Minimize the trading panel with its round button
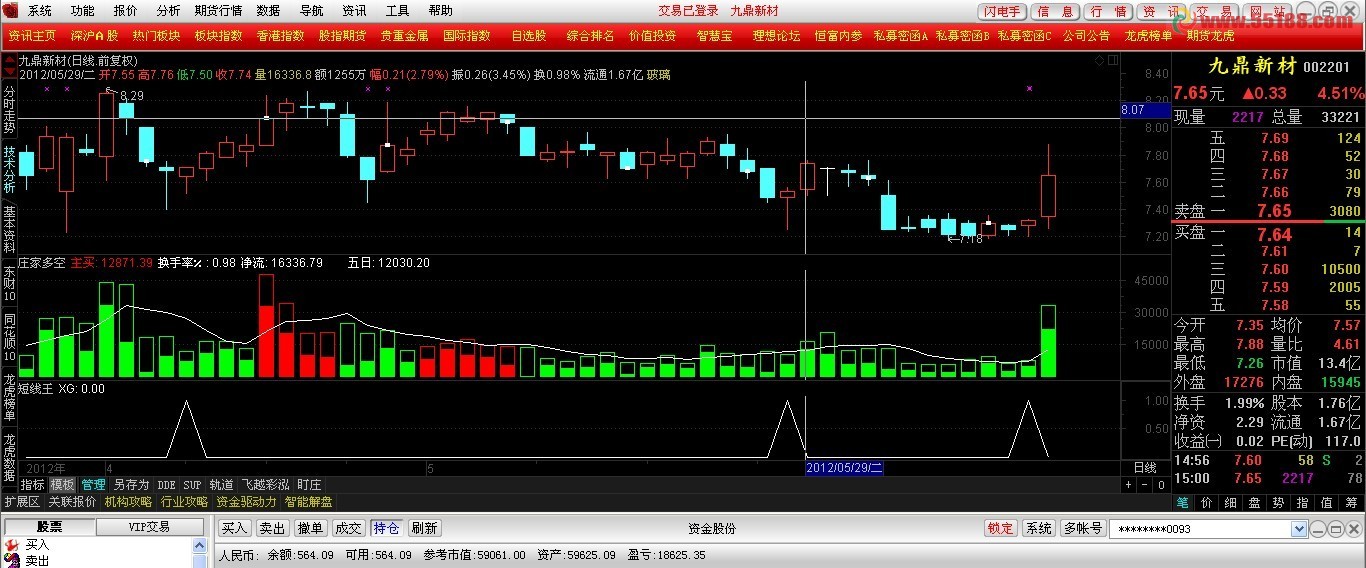 [1318, 529]
